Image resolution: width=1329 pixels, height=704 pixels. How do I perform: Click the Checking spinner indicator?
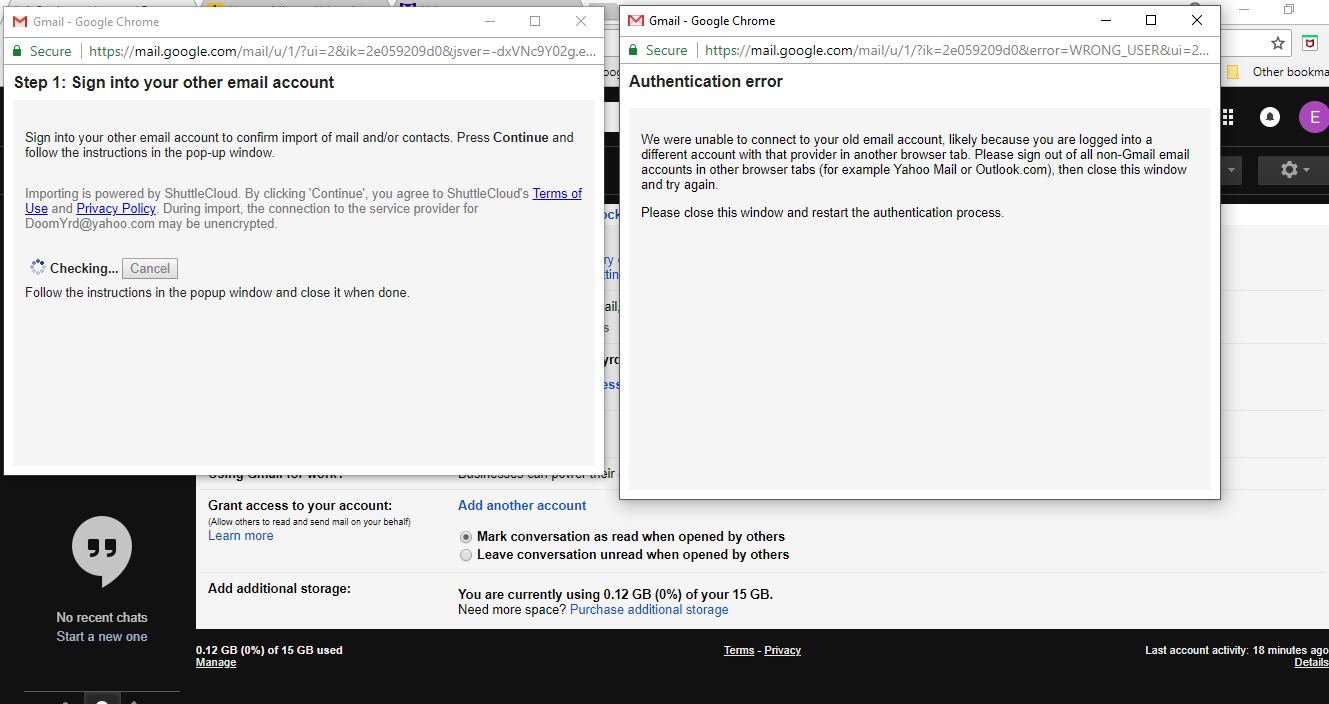[37, 267]
